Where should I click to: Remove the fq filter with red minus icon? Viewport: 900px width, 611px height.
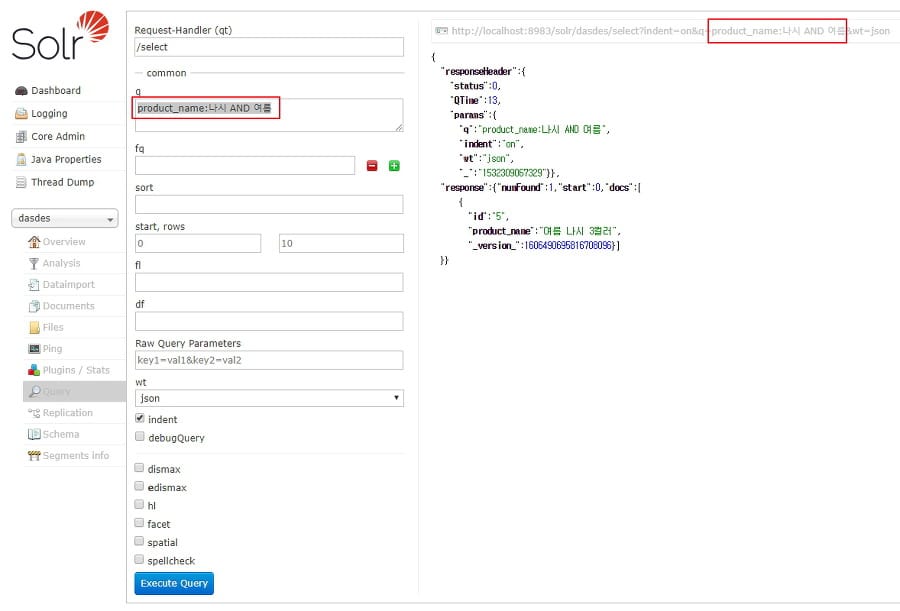tap(372, 166)
